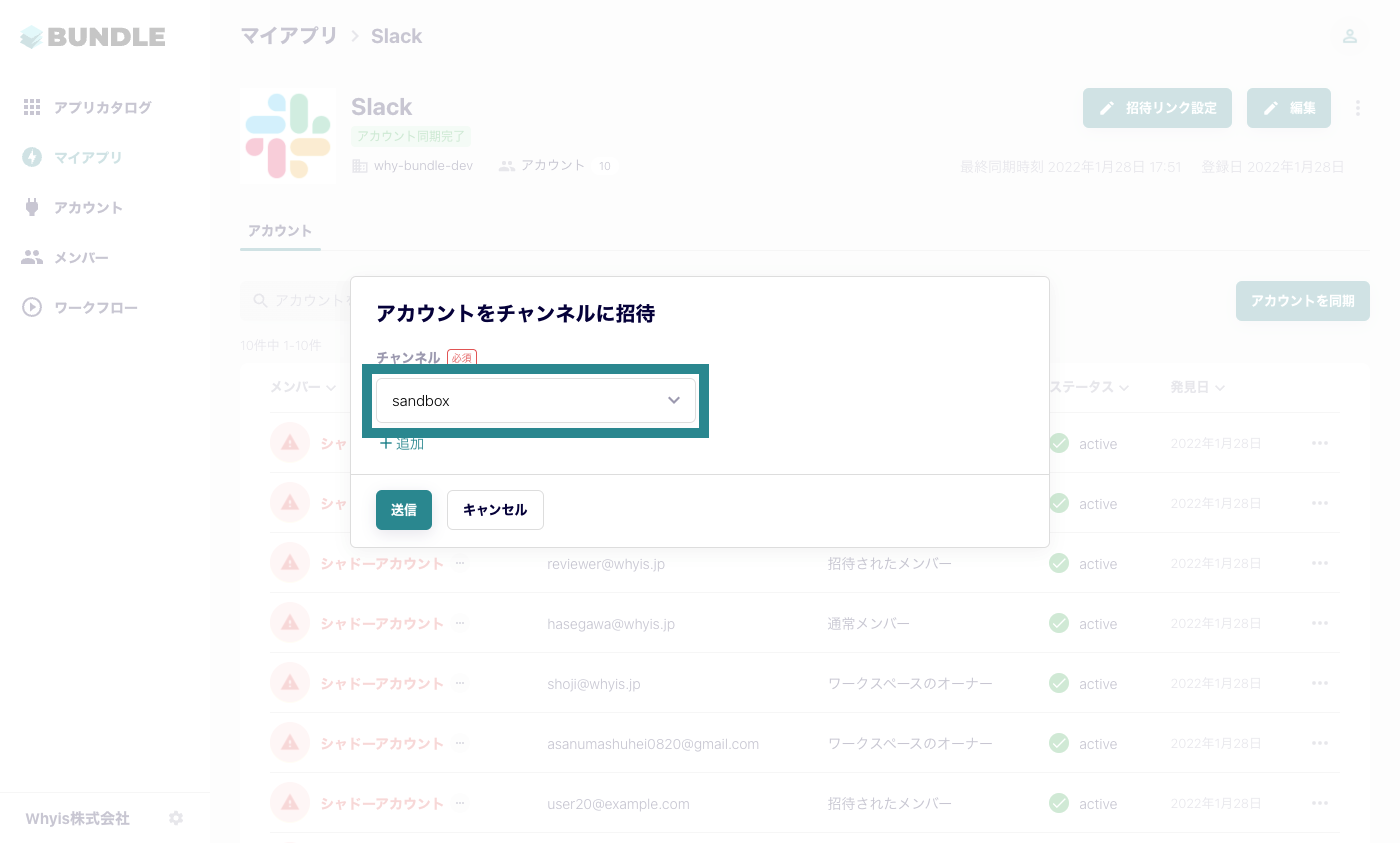Click the ＋追加 link to add a channel
The height and width of the screenshot is (843, 1400).
(x=401, y=443)
